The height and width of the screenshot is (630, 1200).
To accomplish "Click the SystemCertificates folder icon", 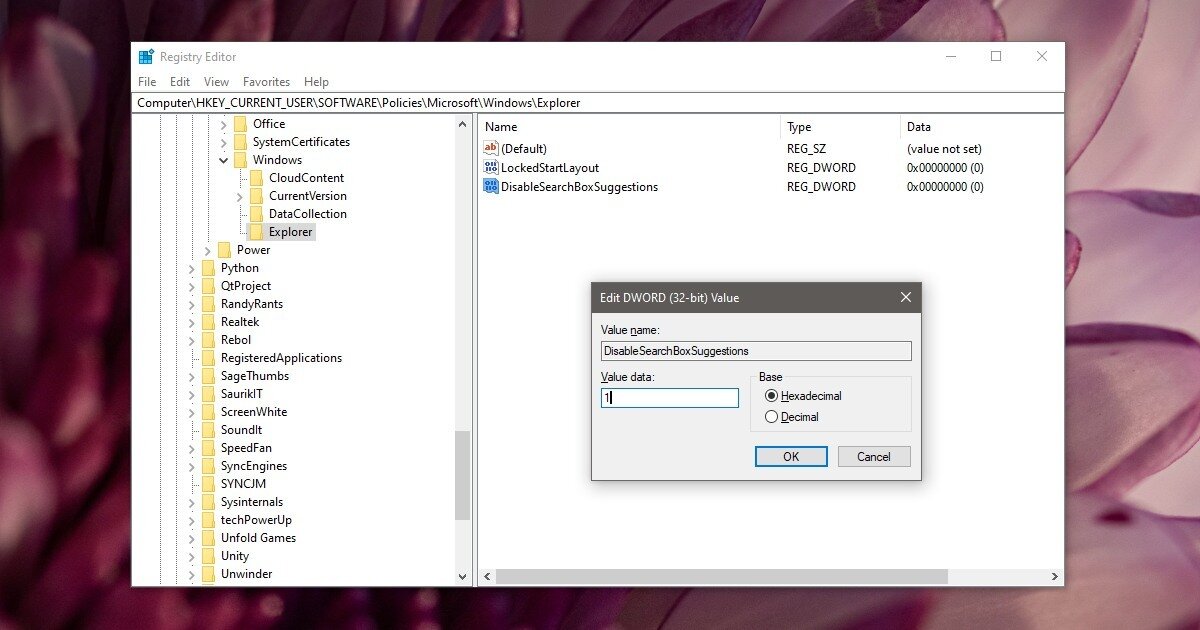I will point(239,141).
